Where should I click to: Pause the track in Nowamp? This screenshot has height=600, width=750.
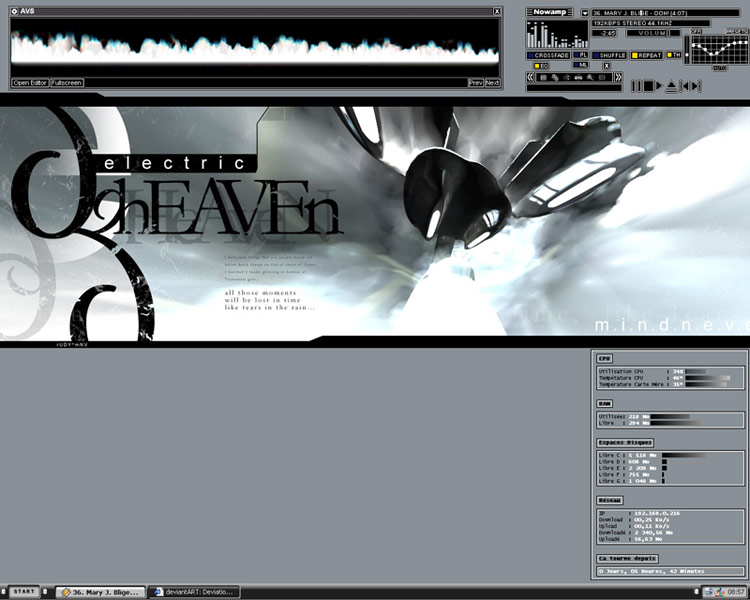click(637, 86)
